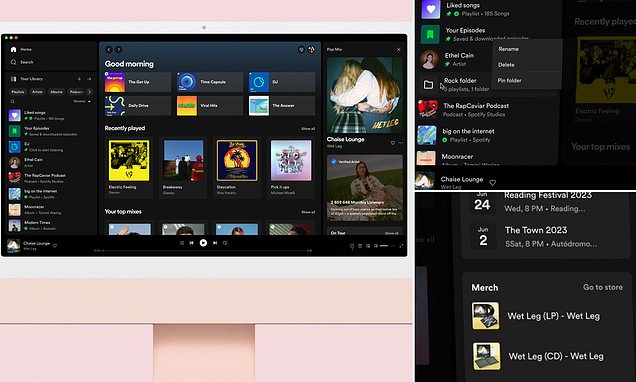The image size is (636, 382).
Task: Select Pin folder from the context menu
Action: click(x=509, y=80)
